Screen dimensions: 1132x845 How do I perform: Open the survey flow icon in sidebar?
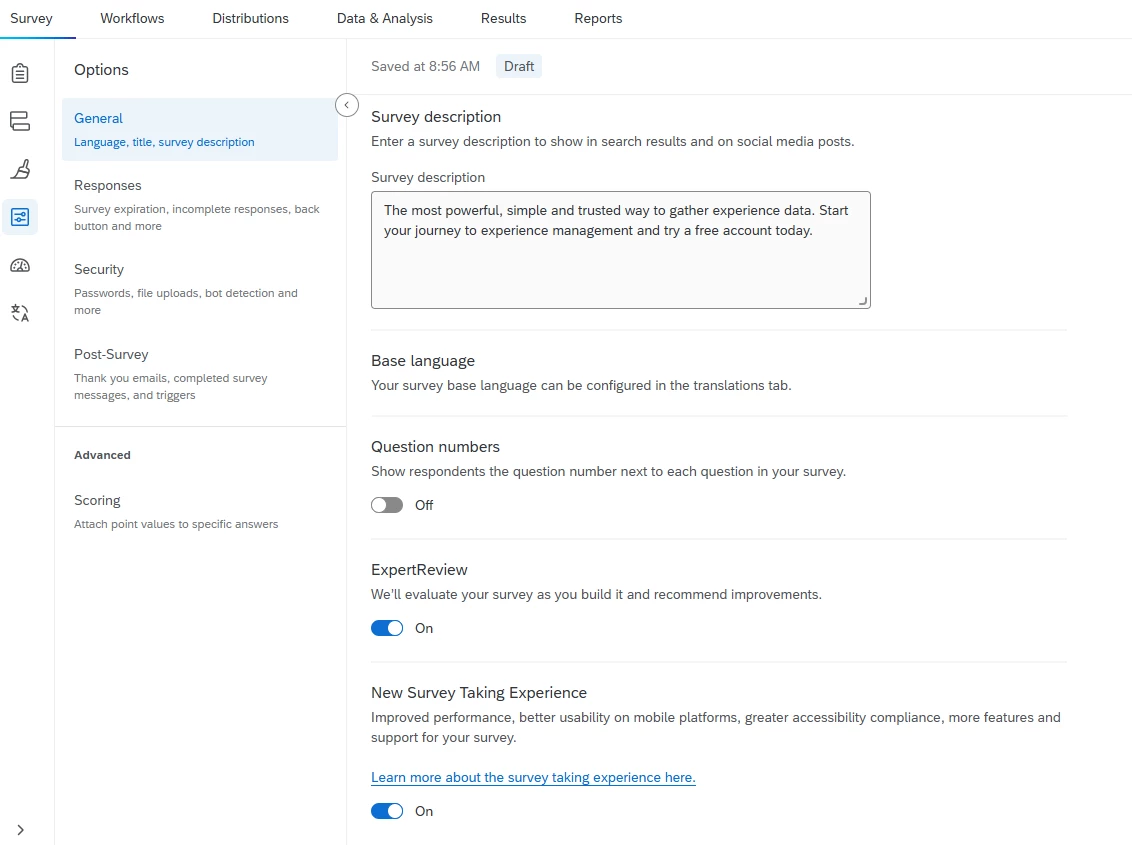click(x=20, y=121)
